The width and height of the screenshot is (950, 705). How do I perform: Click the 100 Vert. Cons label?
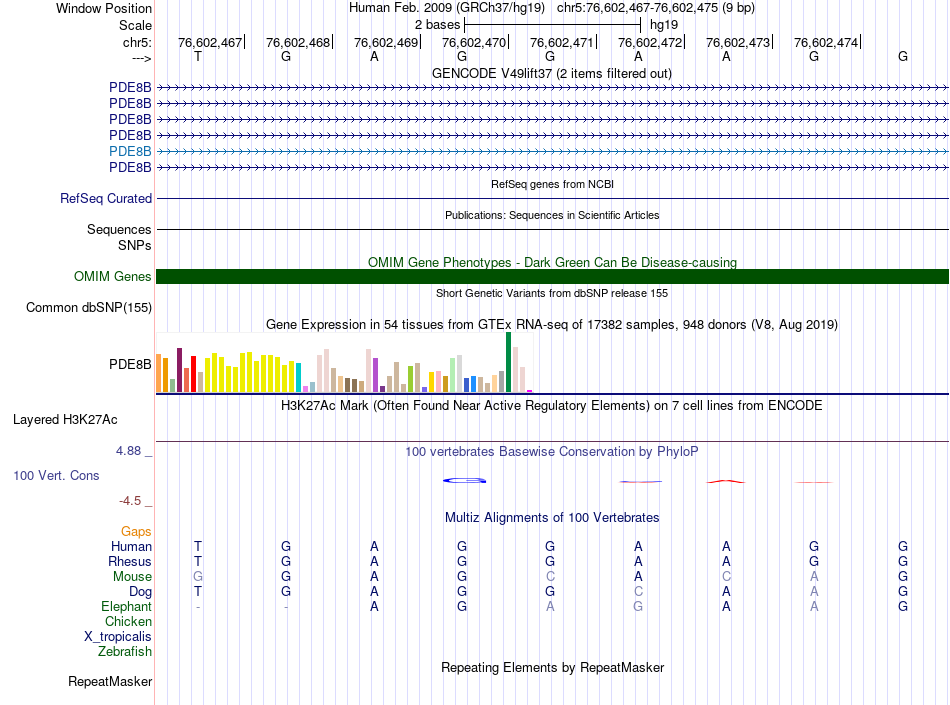point(56,476)
